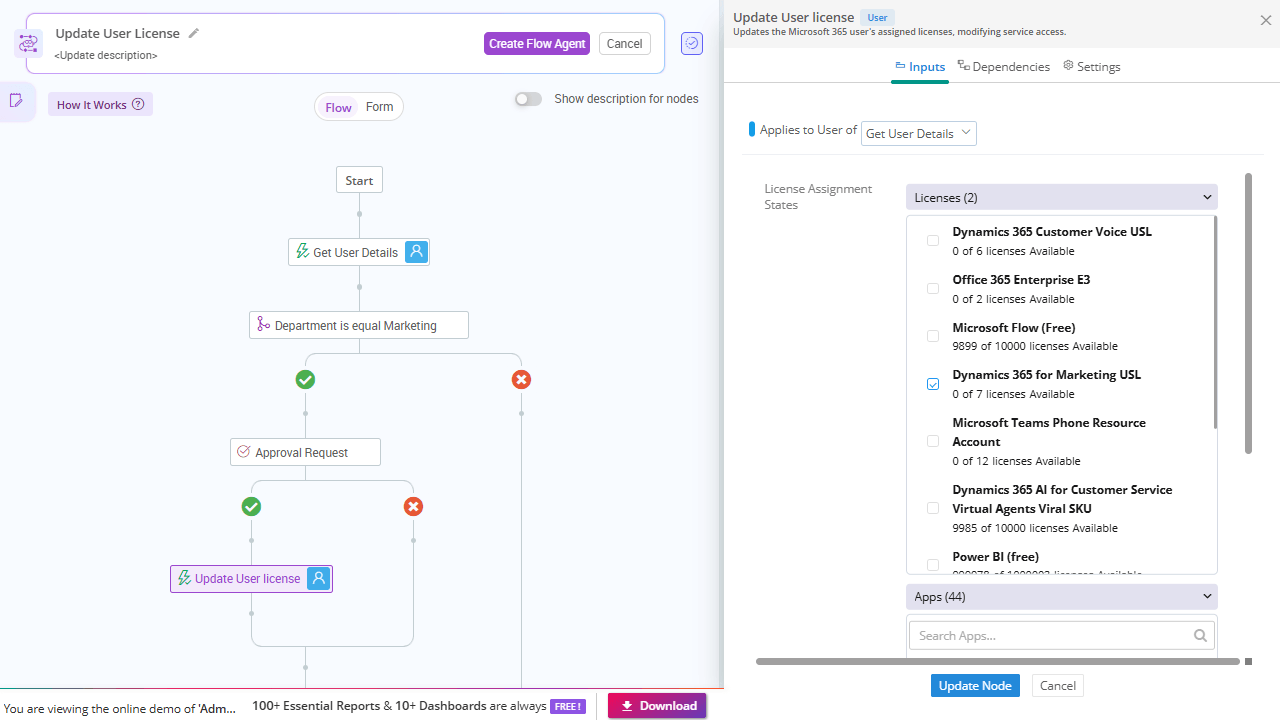The height and width of the screenshot is (720, 1280).
Task: Switch to the Inputs tab
Action: pos(919,67)
